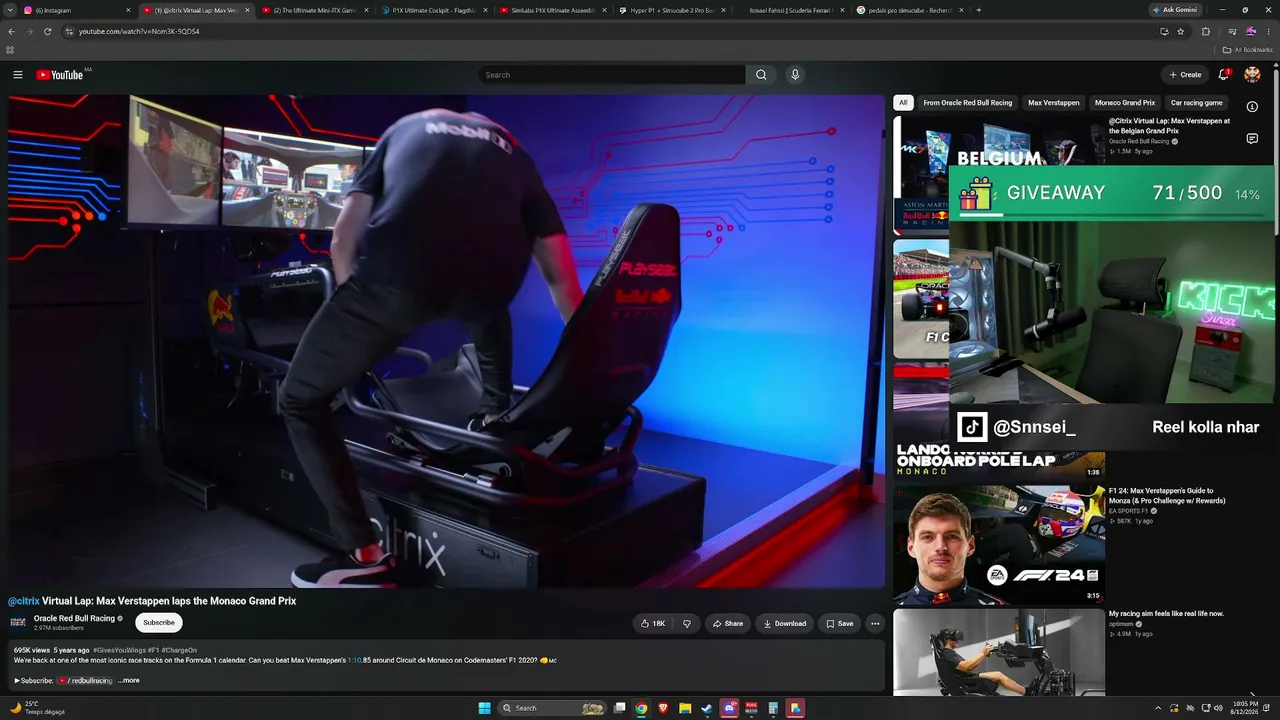Select the 'Car racing game' filter chip
This screenshot has height=720, width=1280.
coord(1197,103)
